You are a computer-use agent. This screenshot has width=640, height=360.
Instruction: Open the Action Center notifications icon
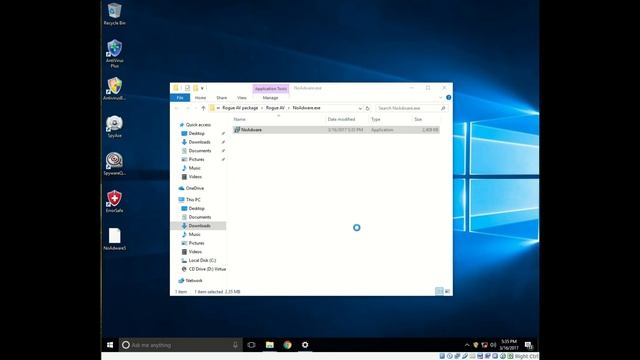[529, 345]
